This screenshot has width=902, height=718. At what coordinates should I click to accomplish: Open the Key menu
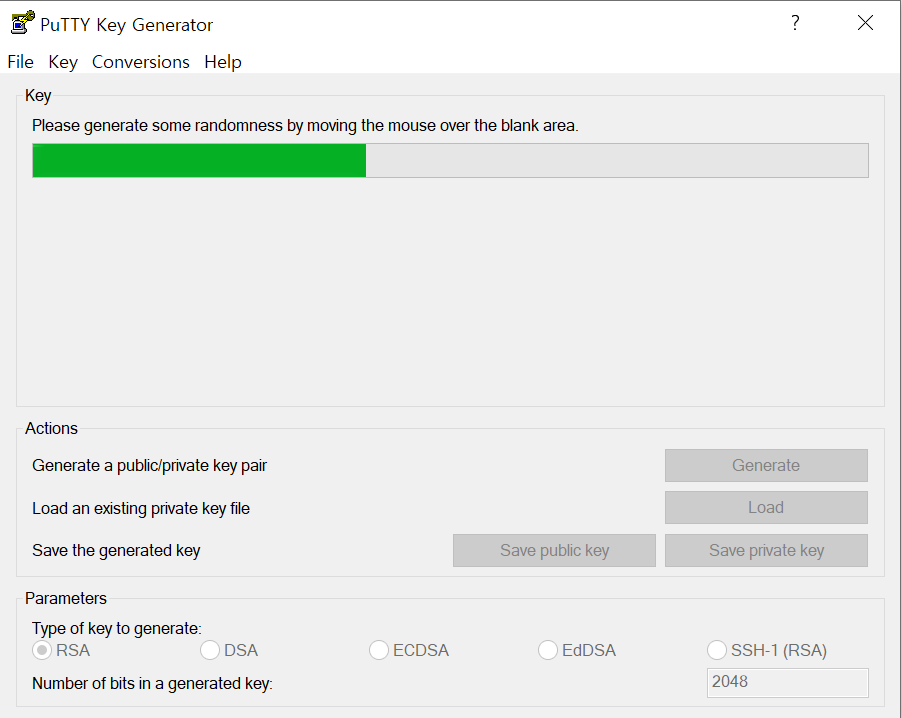pos(63,62)
